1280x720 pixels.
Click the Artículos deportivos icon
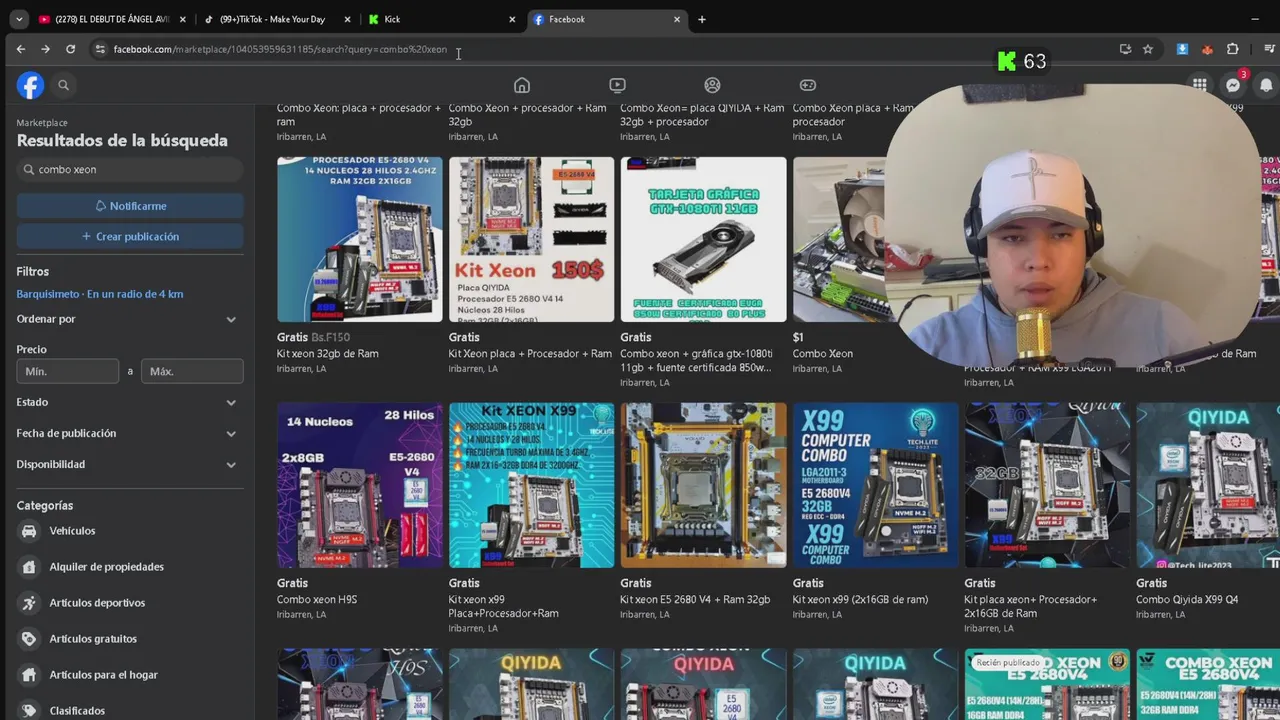[x=29, y=603]
